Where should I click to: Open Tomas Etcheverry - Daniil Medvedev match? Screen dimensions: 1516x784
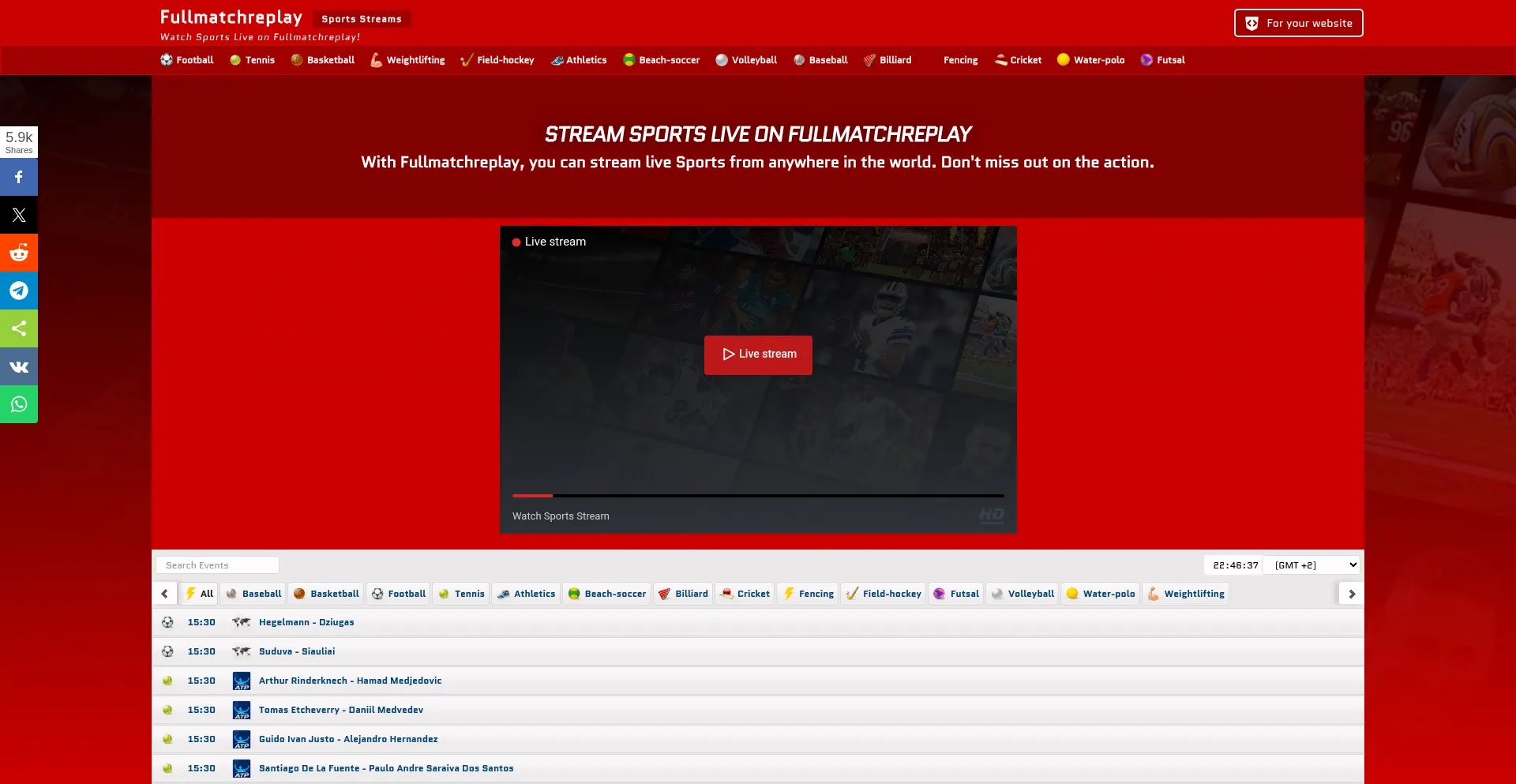coord(341,710)
